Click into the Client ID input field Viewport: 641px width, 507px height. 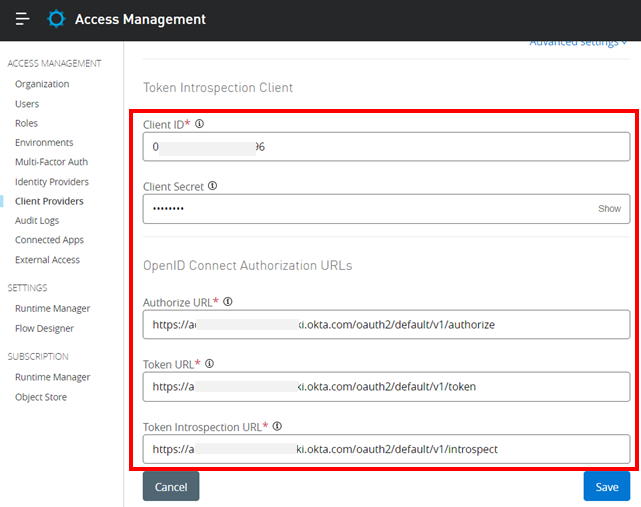pyautogui.click(x=386, y=147)
